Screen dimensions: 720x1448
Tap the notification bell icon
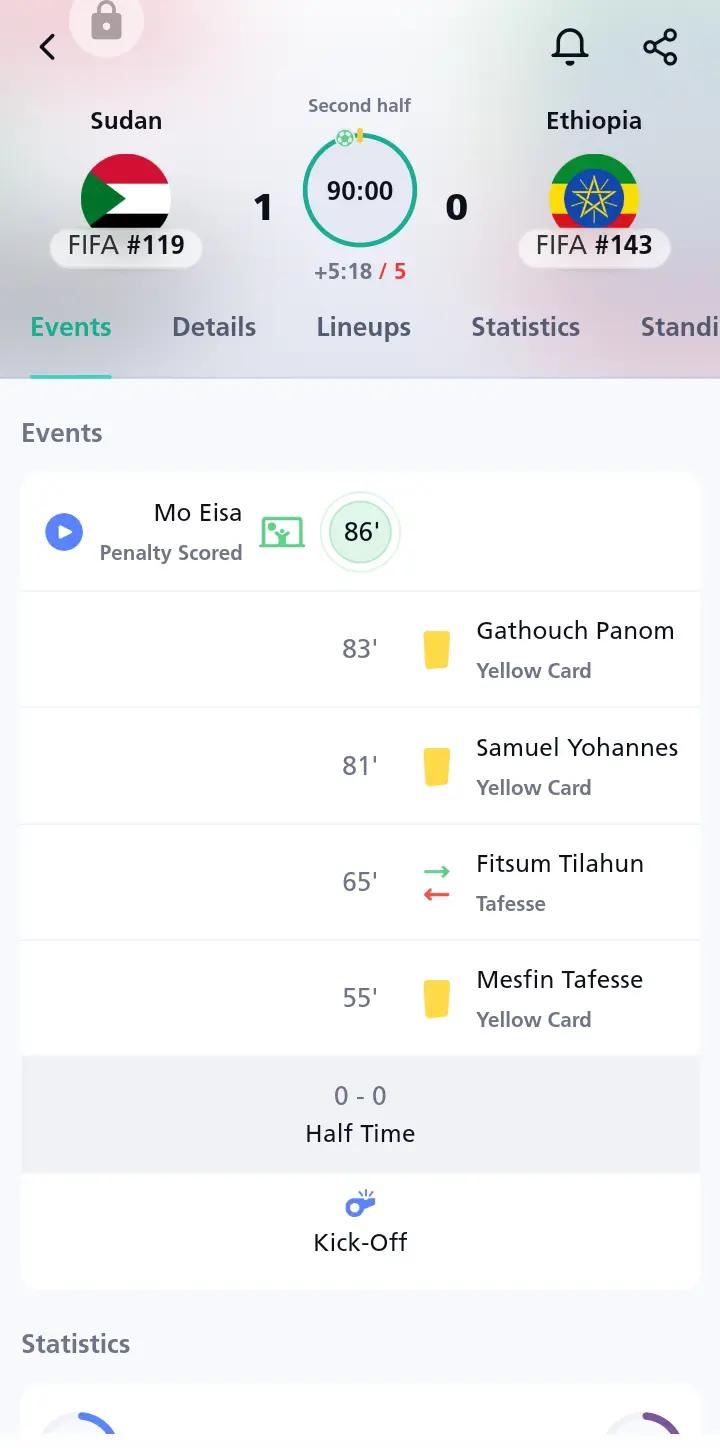tap(570, 47)
